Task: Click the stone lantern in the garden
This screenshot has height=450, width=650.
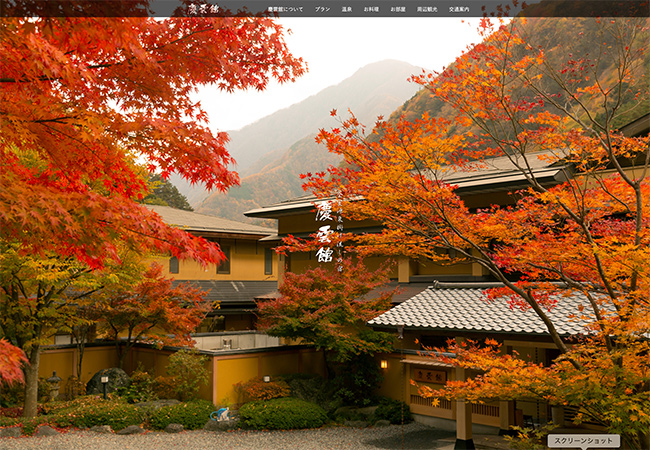Action: pos(54,385)
